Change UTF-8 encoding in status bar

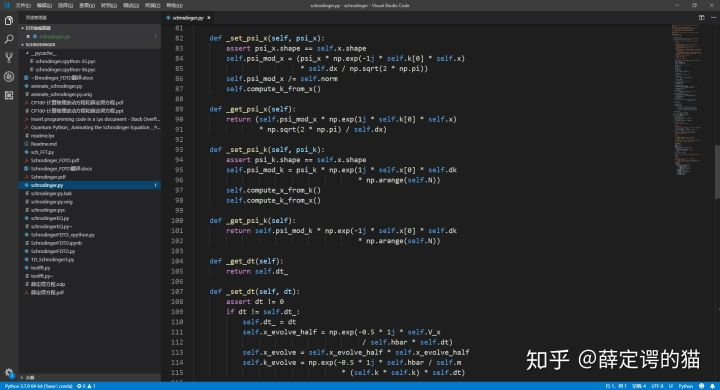tap(657, 386)
